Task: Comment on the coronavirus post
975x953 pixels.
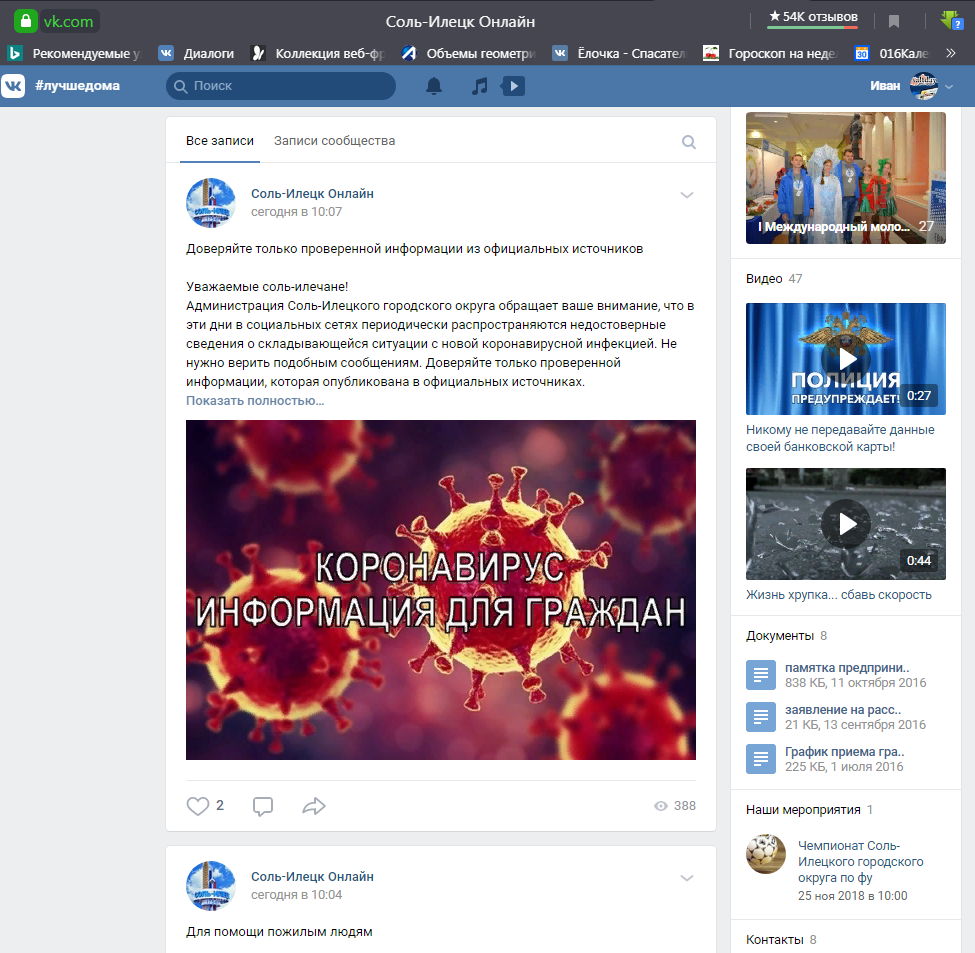Action: 263,806
